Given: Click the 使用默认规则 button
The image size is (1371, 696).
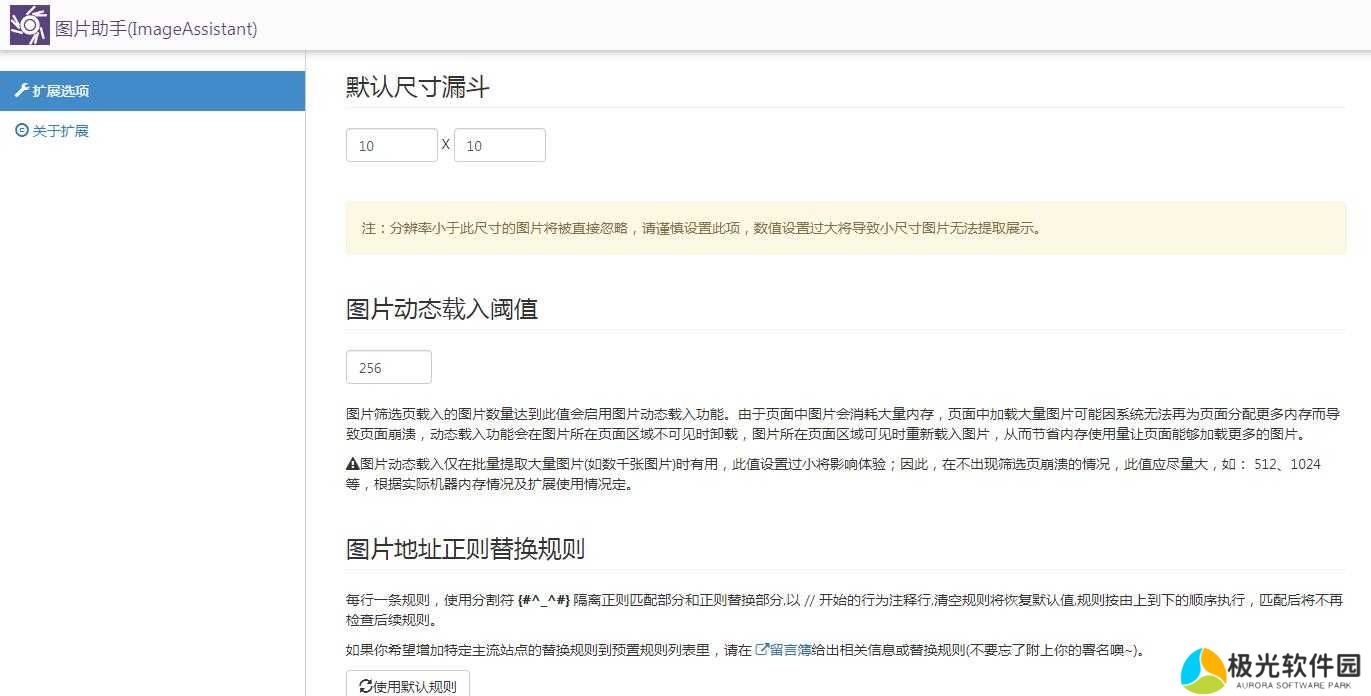Looking at the screenshot, I should pyautogui.click(x=406, y=685).
